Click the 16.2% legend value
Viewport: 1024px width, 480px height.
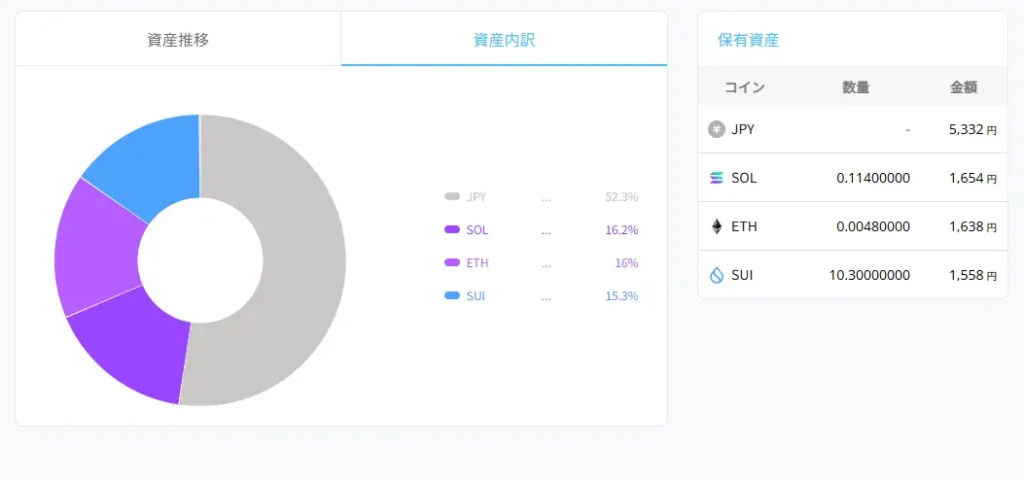tap(622, 230)
